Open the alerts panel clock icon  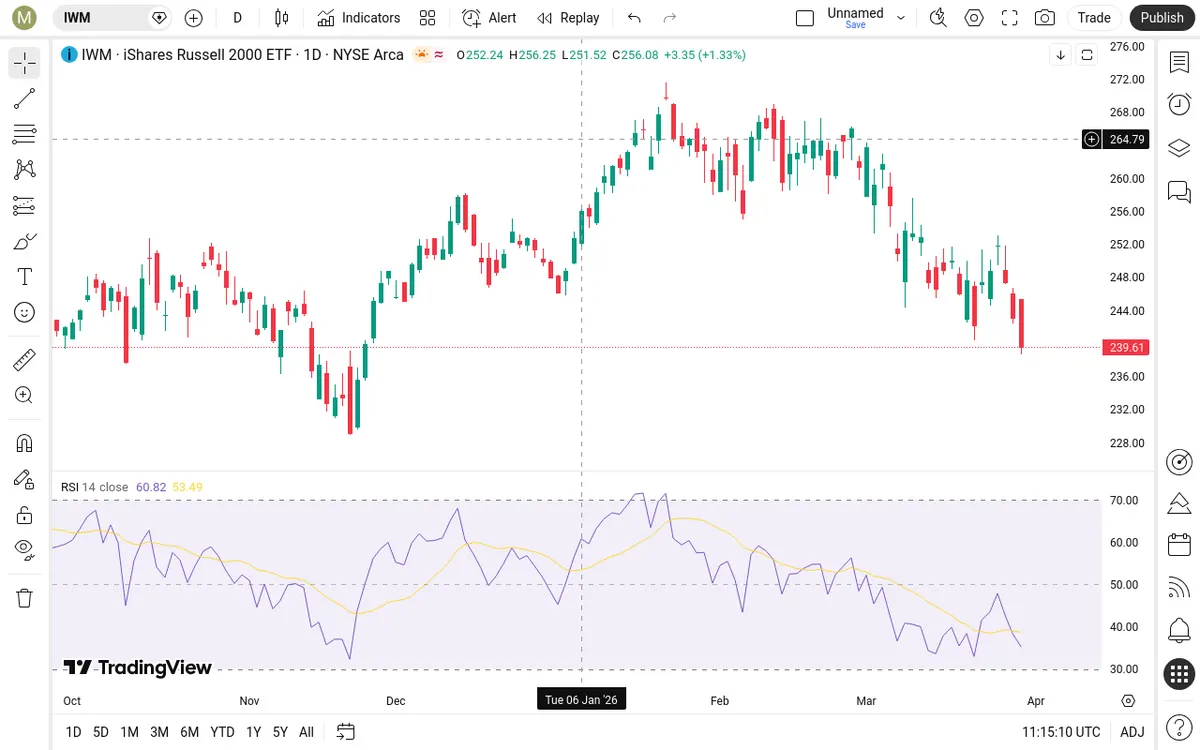[x=1179, y=105]
